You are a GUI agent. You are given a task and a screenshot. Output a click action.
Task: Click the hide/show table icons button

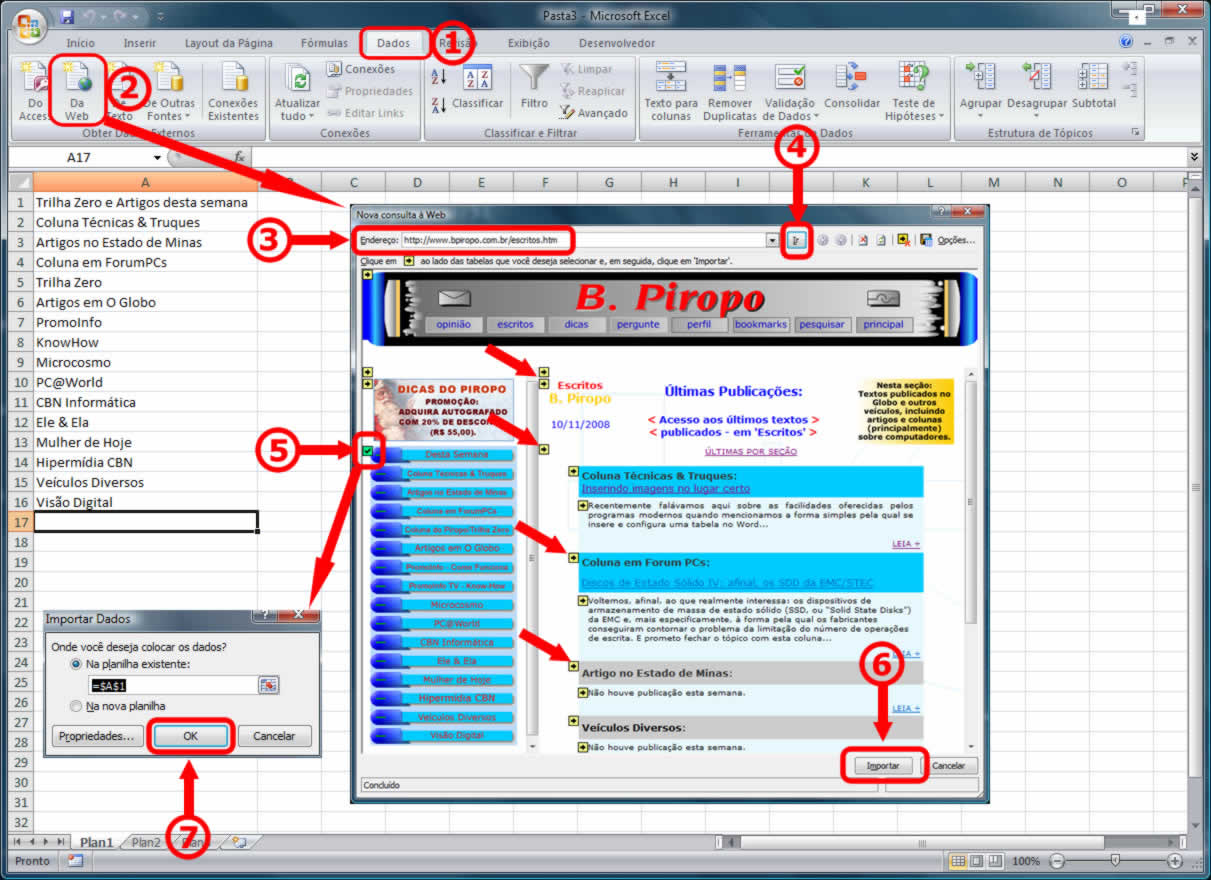(903, 240)
